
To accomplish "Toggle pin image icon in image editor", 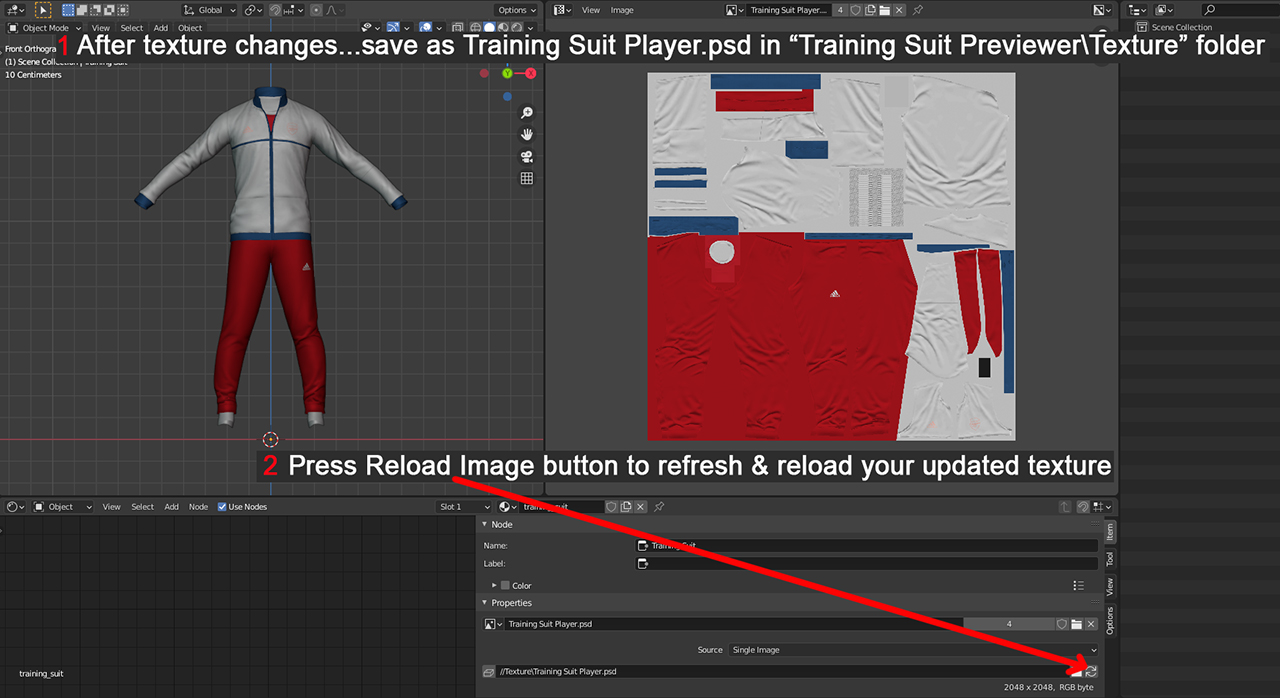I will (x=917, y=10).
